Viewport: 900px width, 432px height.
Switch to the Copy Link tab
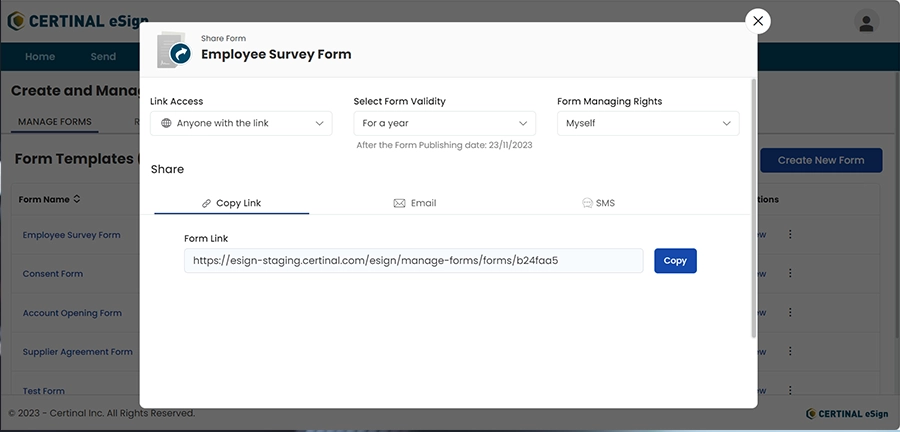[231, 203]
